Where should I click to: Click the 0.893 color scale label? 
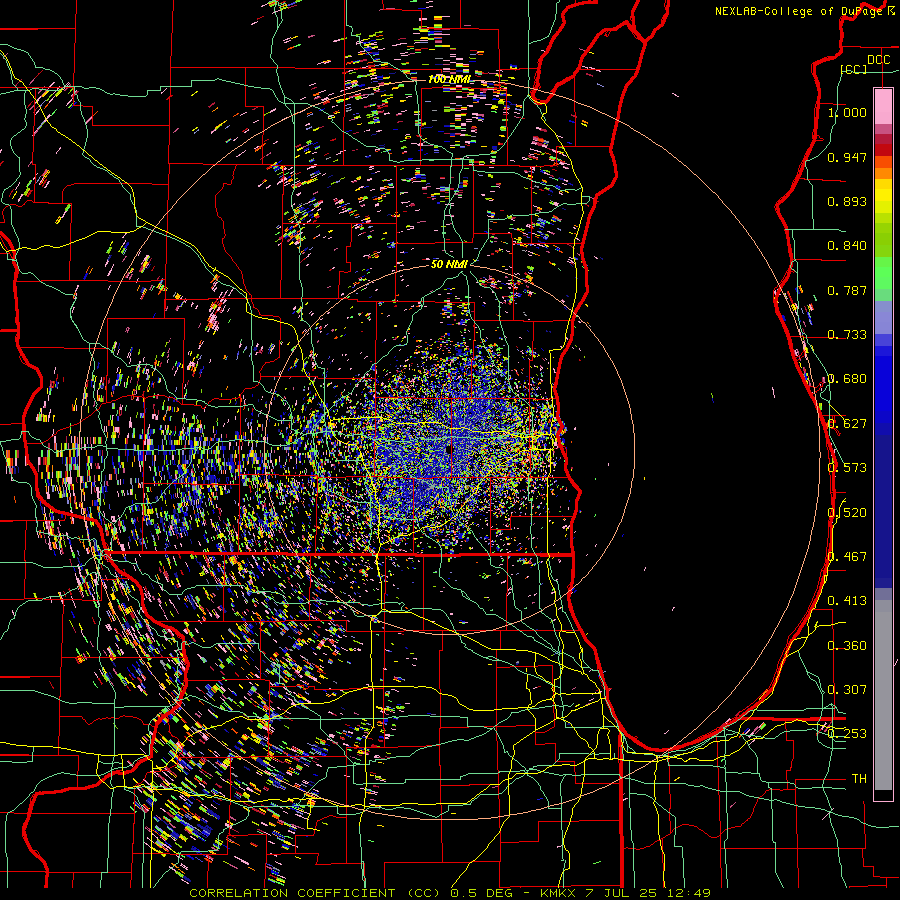tap(847, 201)
